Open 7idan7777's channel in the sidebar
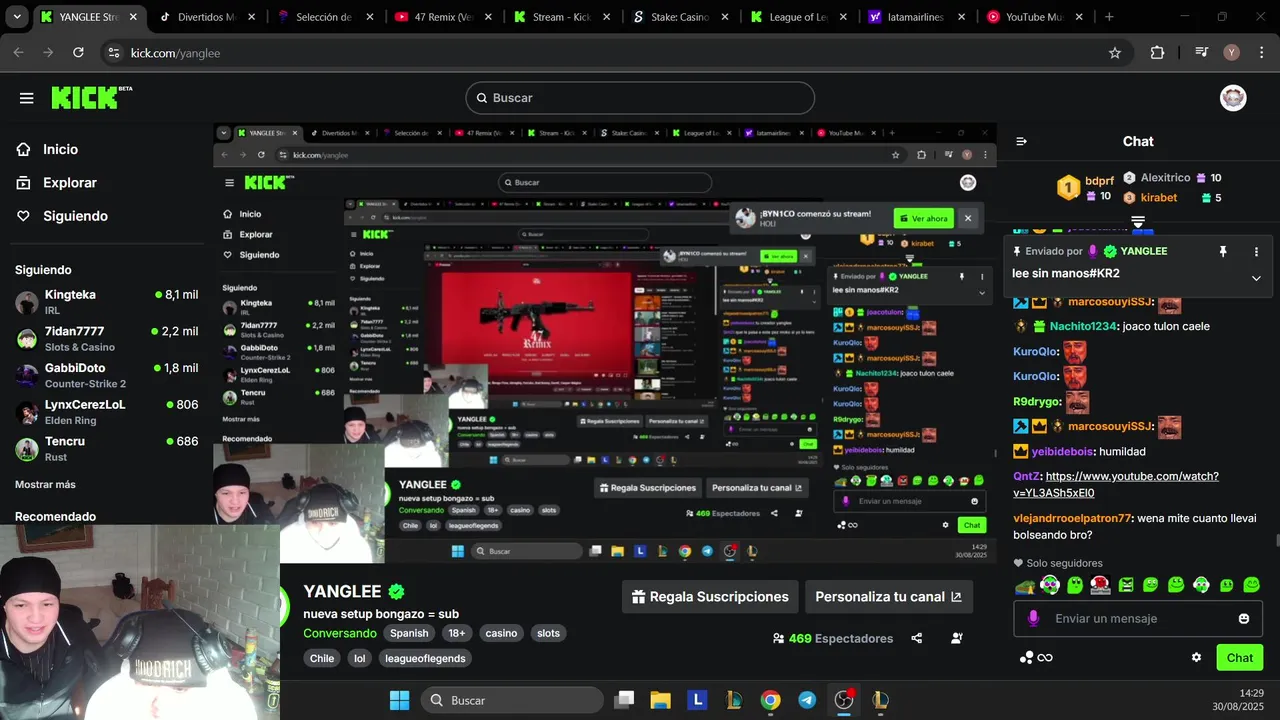The height and width of the screenshot is (720, 1280). [x=106, y=338]
